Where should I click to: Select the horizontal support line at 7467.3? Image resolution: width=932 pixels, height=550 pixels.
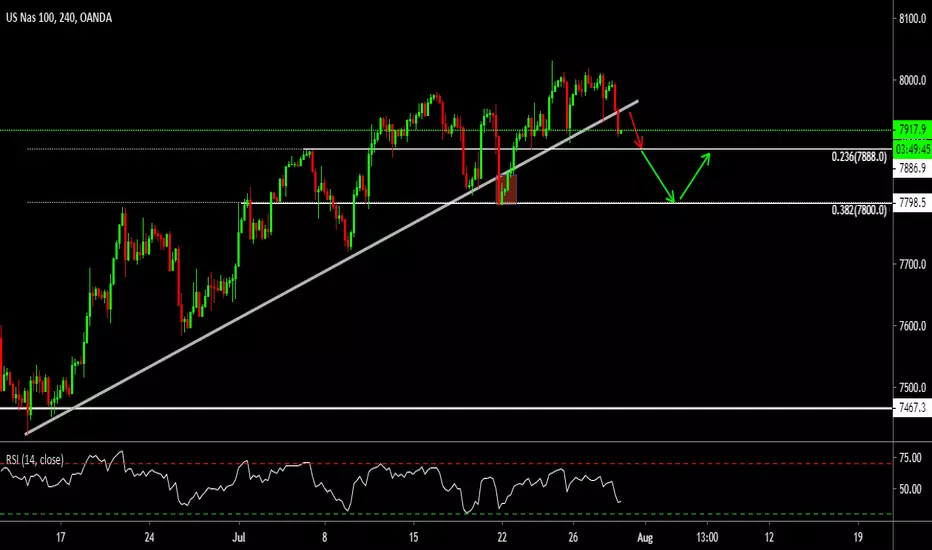coord(446,408)
